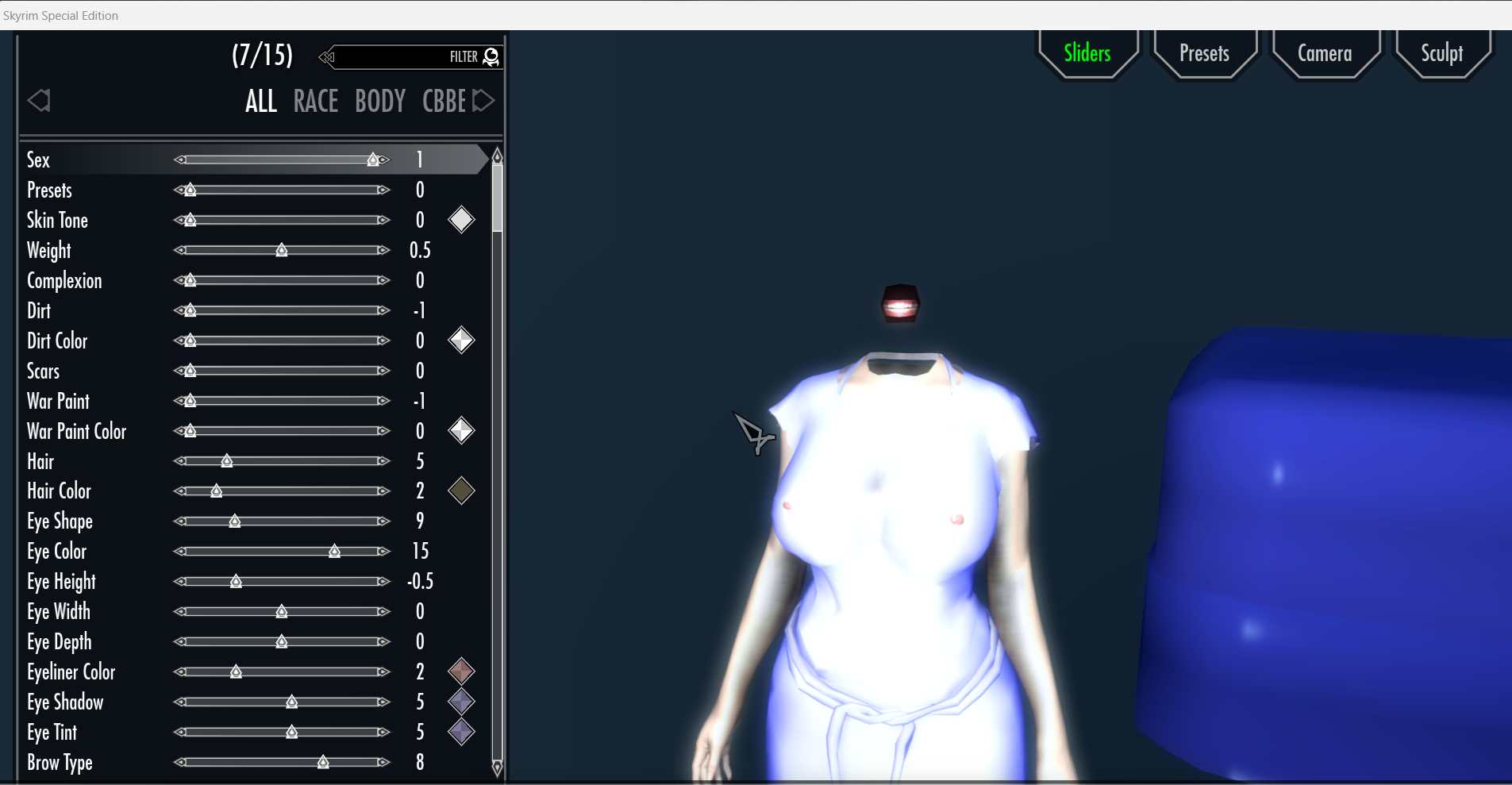Click the Eye Height slider handle
The height and width of the screenshot is (785, 1512).
(x=236, y=582)
